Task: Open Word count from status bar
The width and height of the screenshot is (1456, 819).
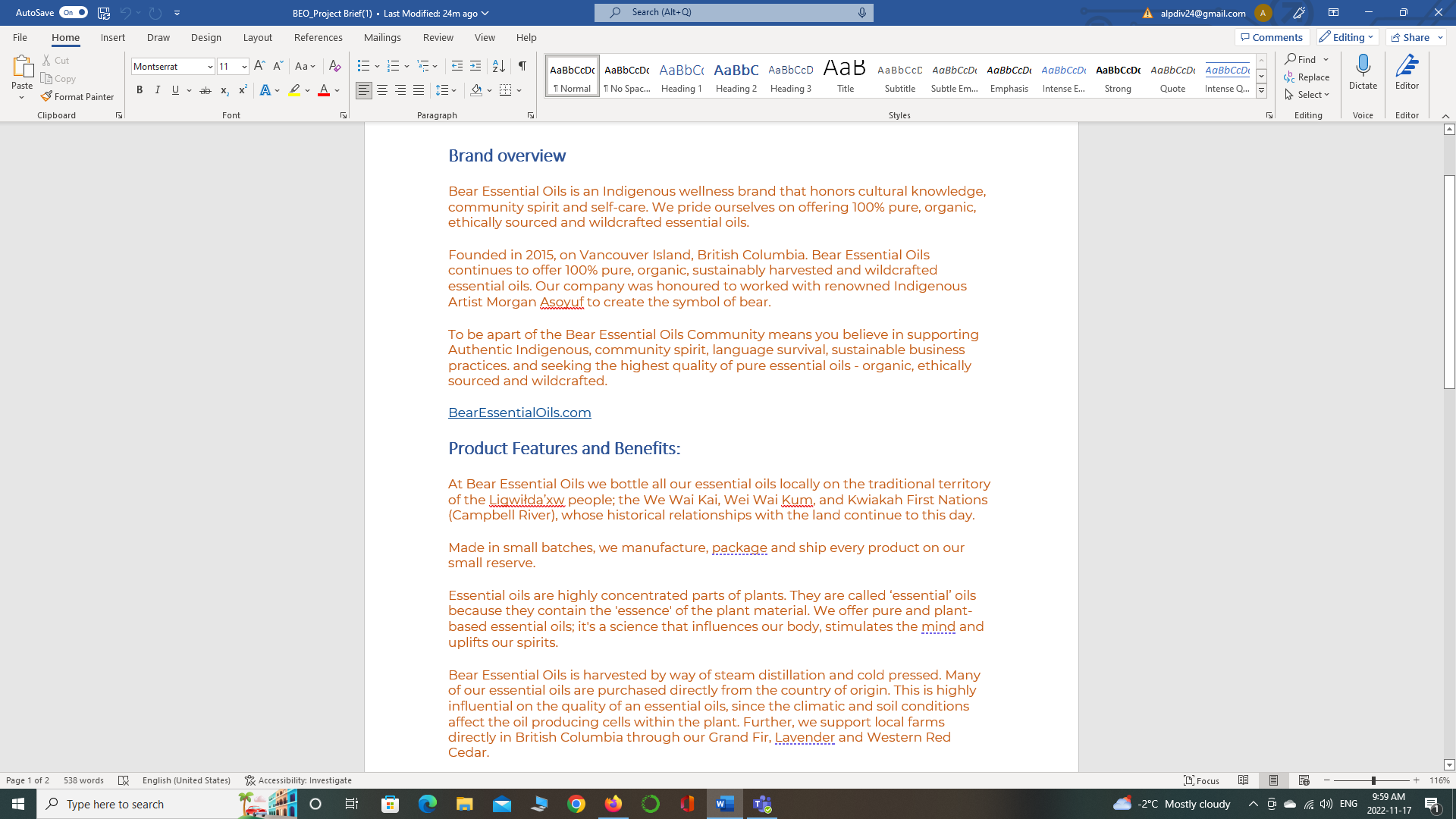Action: 82,780
